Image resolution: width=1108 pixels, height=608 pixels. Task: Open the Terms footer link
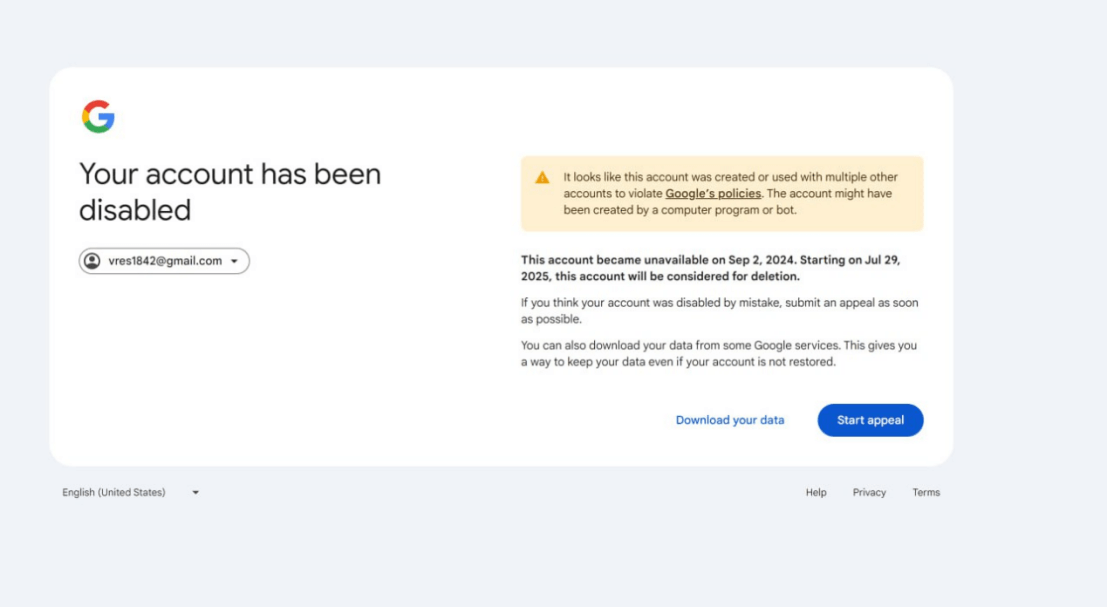coord(926,493)
